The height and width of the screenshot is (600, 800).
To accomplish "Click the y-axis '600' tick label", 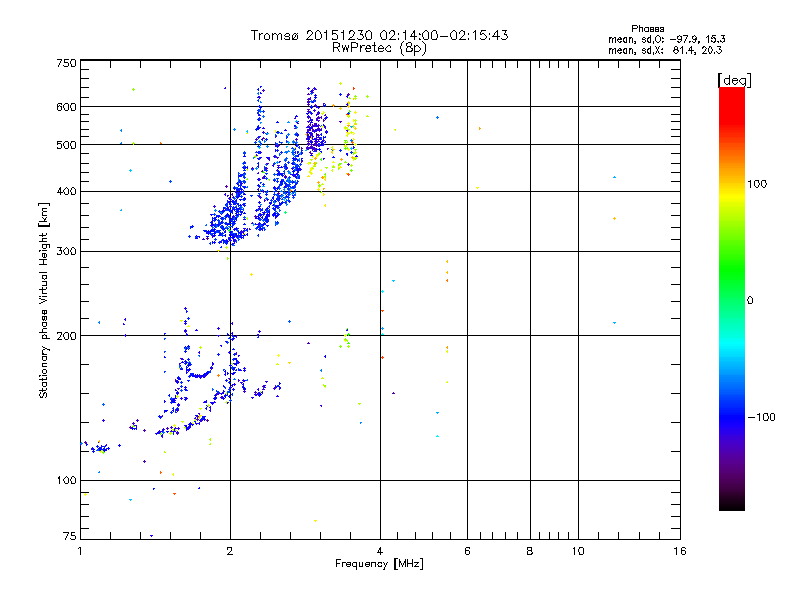I will point(67,107).
